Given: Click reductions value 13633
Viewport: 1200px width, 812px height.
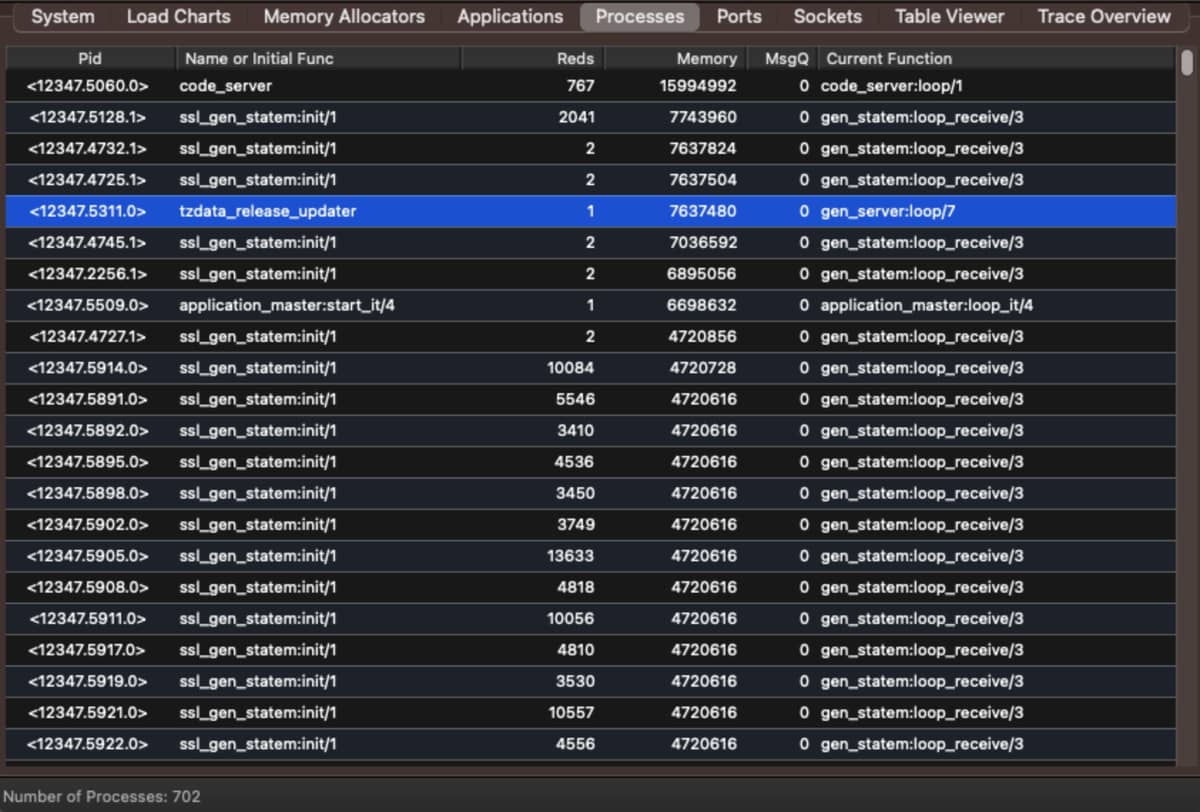Looking at the screenshot, I should pos(571,556).
